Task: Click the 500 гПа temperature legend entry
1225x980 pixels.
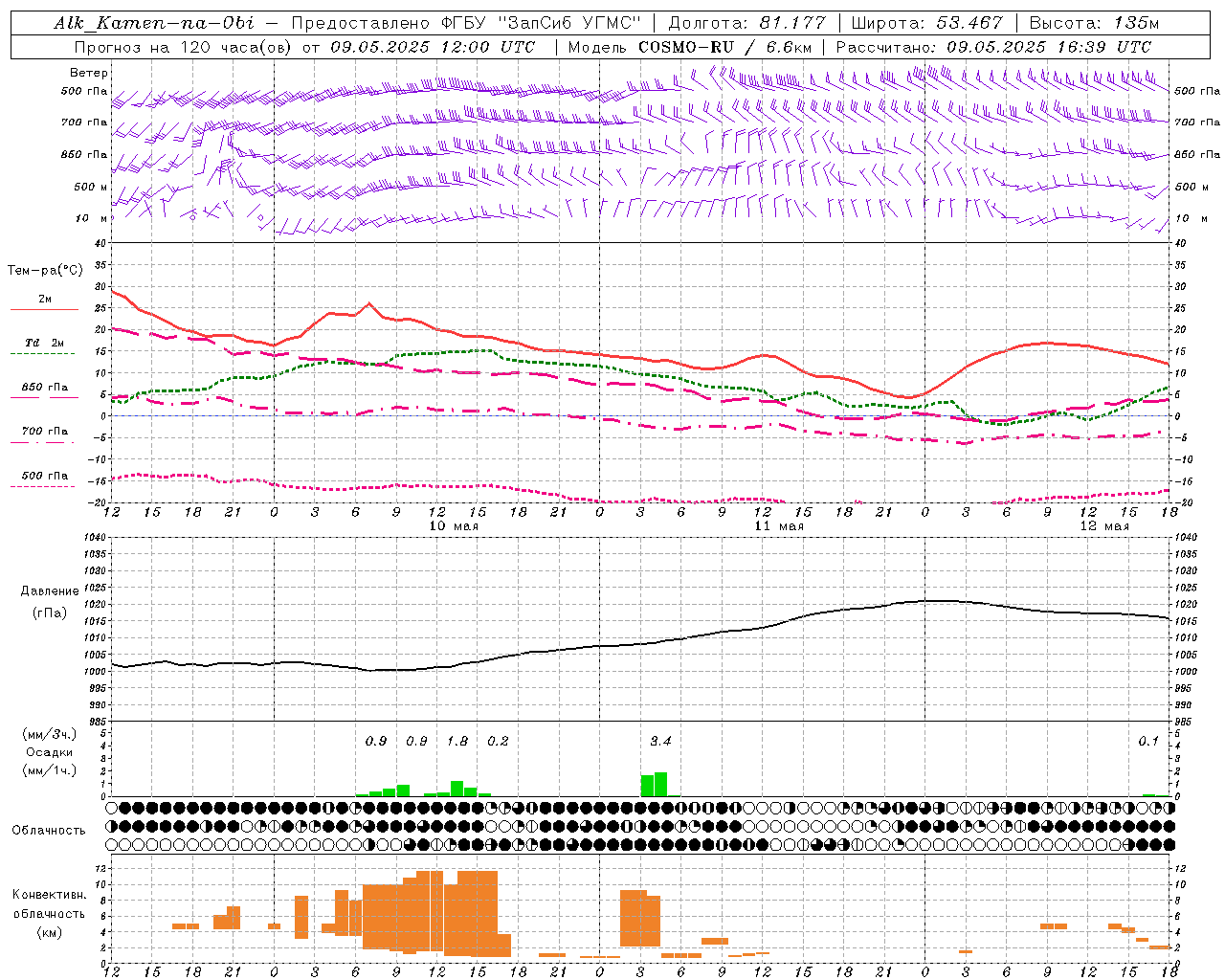Action: (x=45, y=475)
